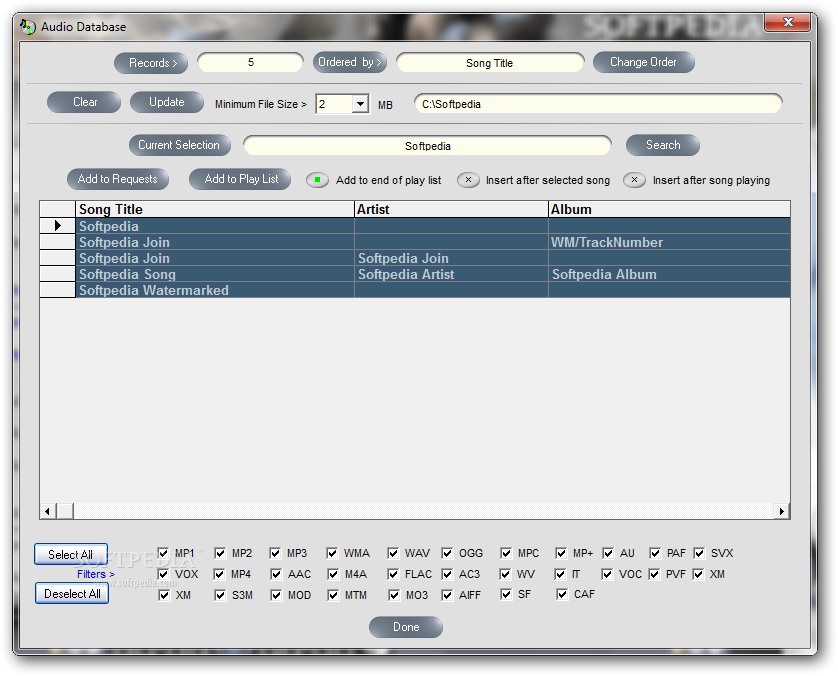The width and height of the screenshot is (838, 676).
Task: Click the Album column header
Action: coord(670,209)
